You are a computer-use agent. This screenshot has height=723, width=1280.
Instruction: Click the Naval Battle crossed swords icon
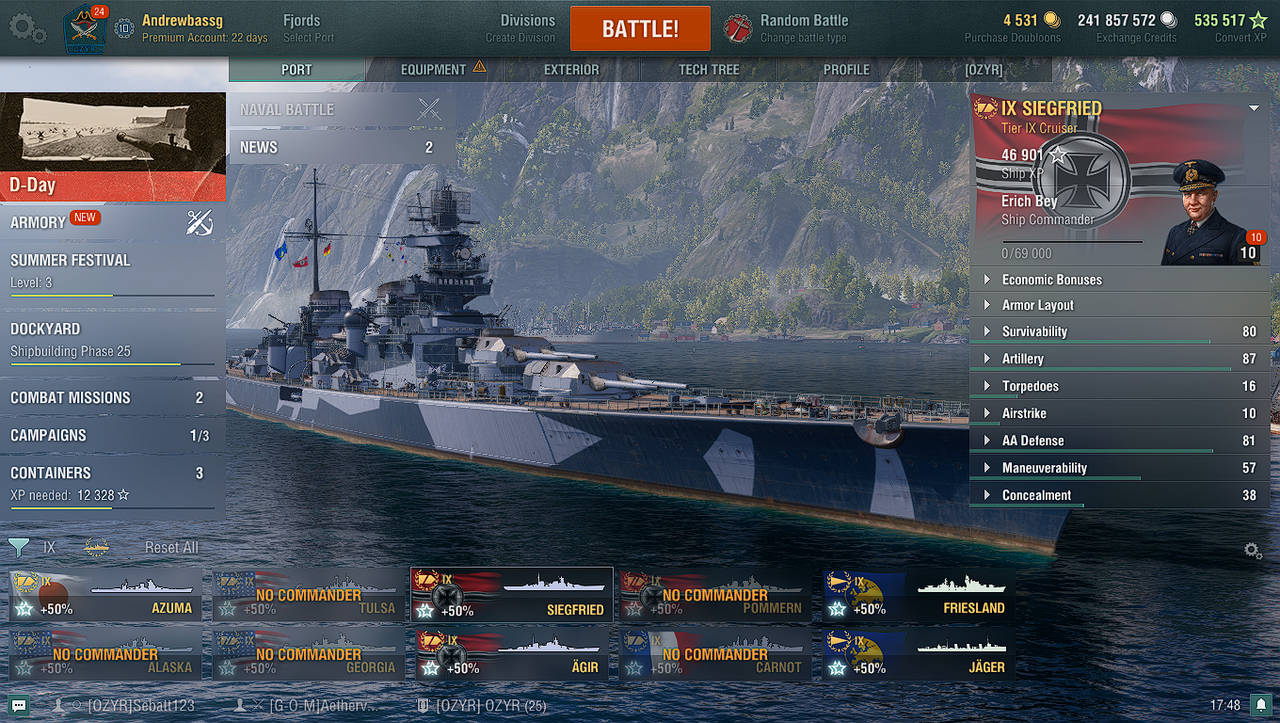coord(429,110)
